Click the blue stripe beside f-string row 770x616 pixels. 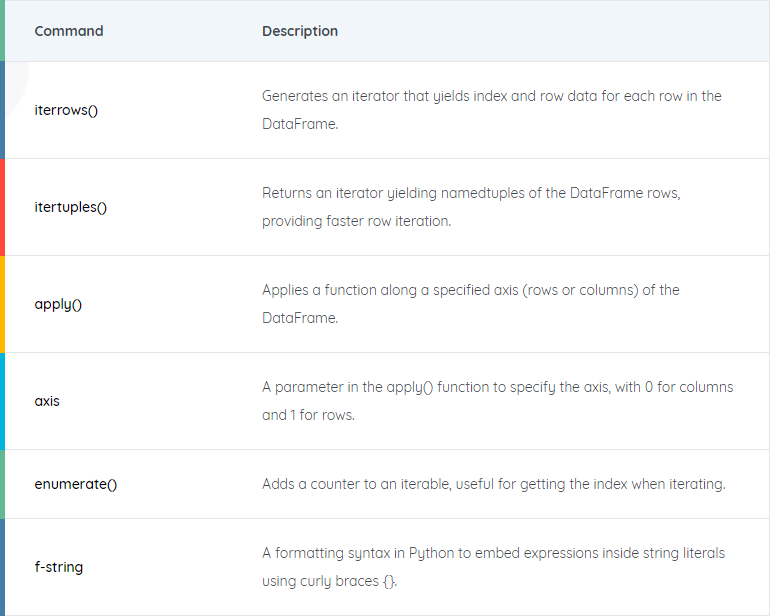(x=3, y=567)
